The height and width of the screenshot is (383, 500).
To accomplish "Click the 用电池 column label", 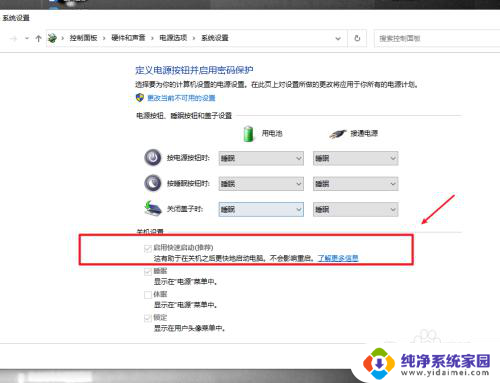I will coord(272,133).
